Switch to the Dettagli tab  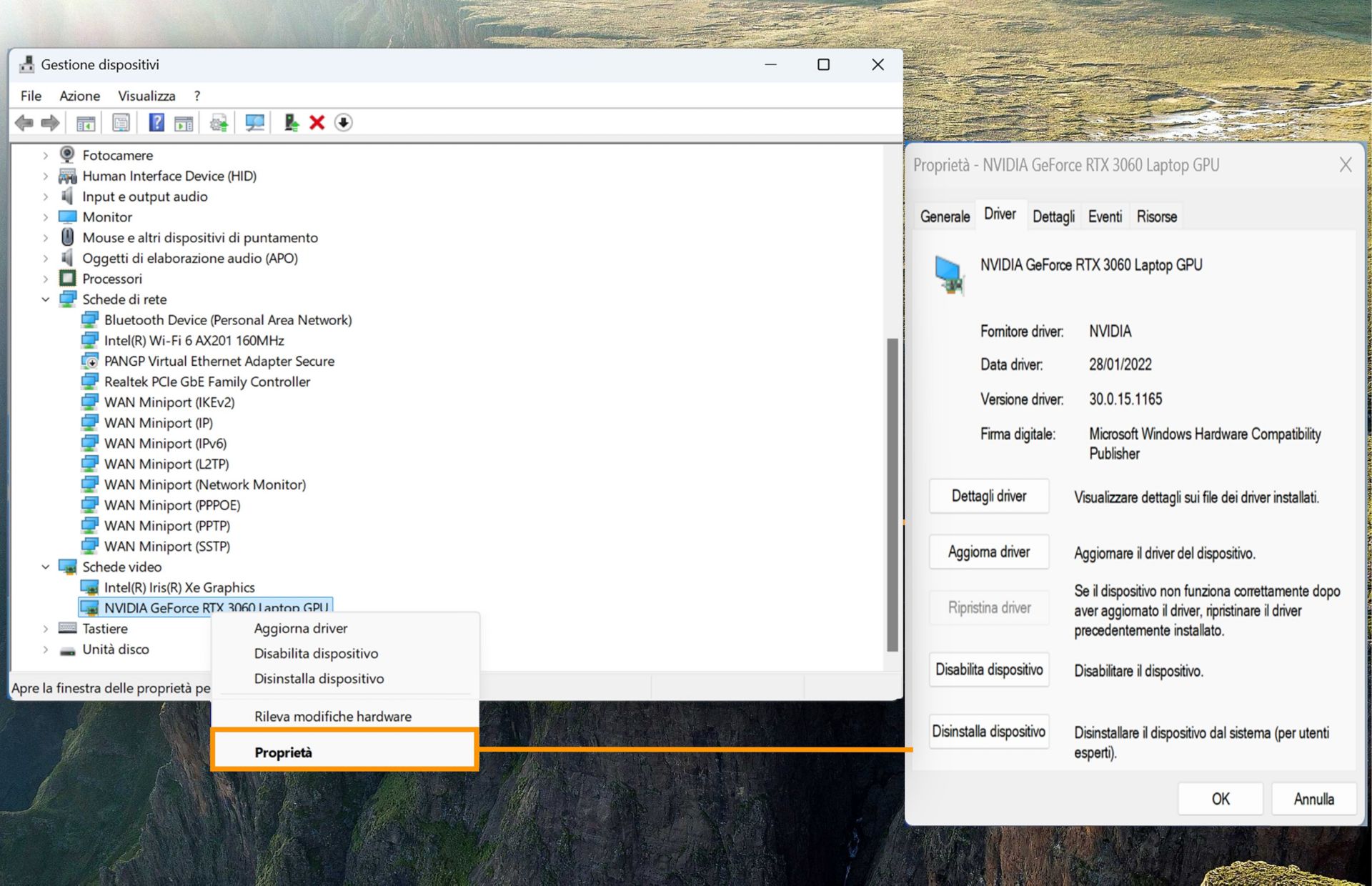1053,216
